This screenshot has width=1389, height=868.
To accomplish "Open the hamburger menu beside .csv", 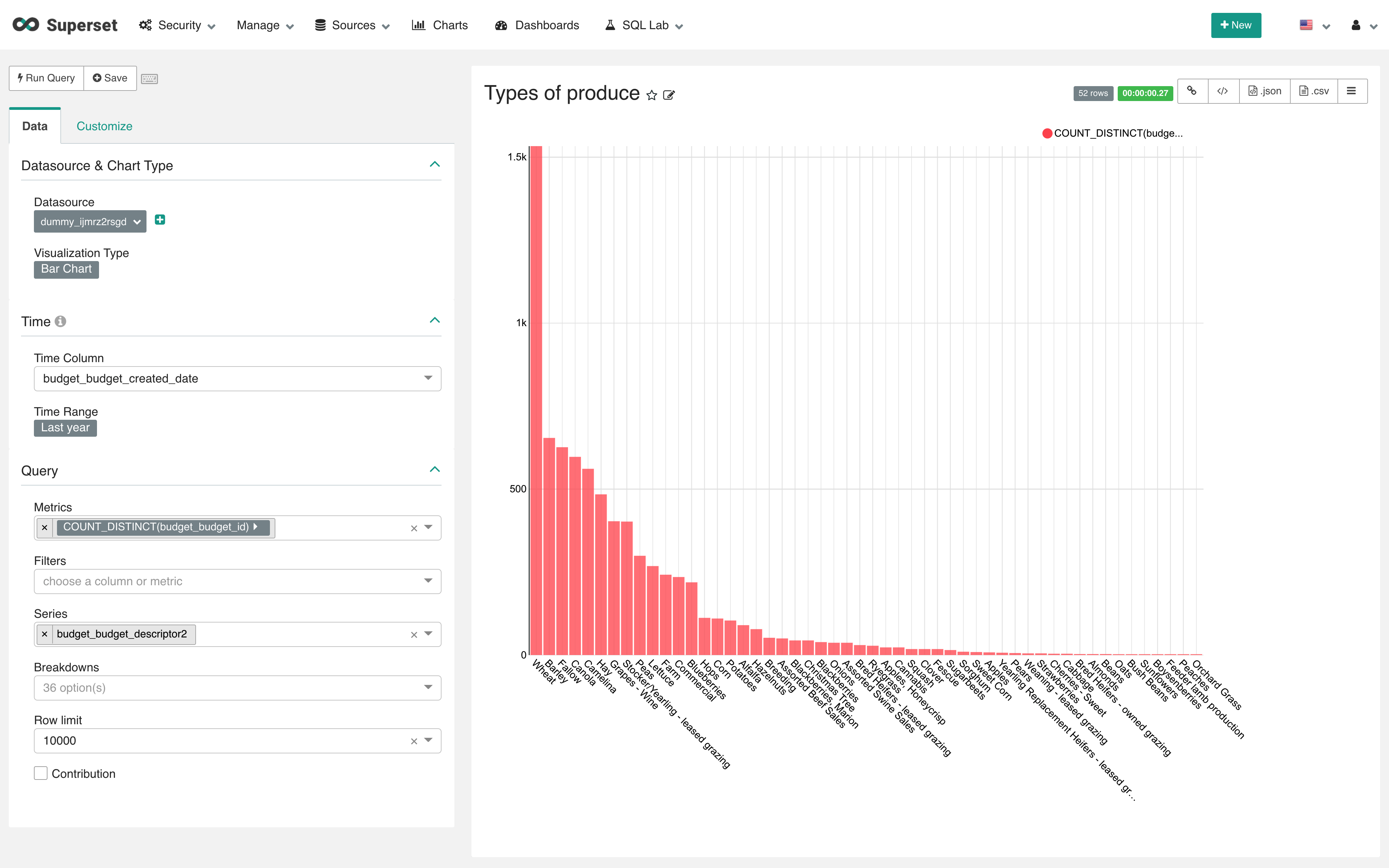I will tap(1351, 91).
